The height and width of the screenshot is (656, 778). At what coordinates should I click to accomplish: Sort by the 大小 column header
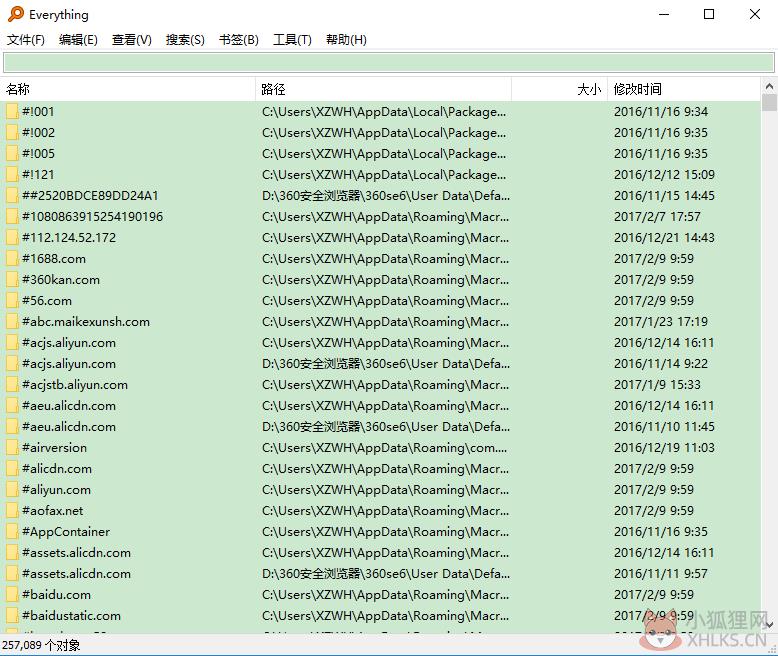click(x=560, y=89)
